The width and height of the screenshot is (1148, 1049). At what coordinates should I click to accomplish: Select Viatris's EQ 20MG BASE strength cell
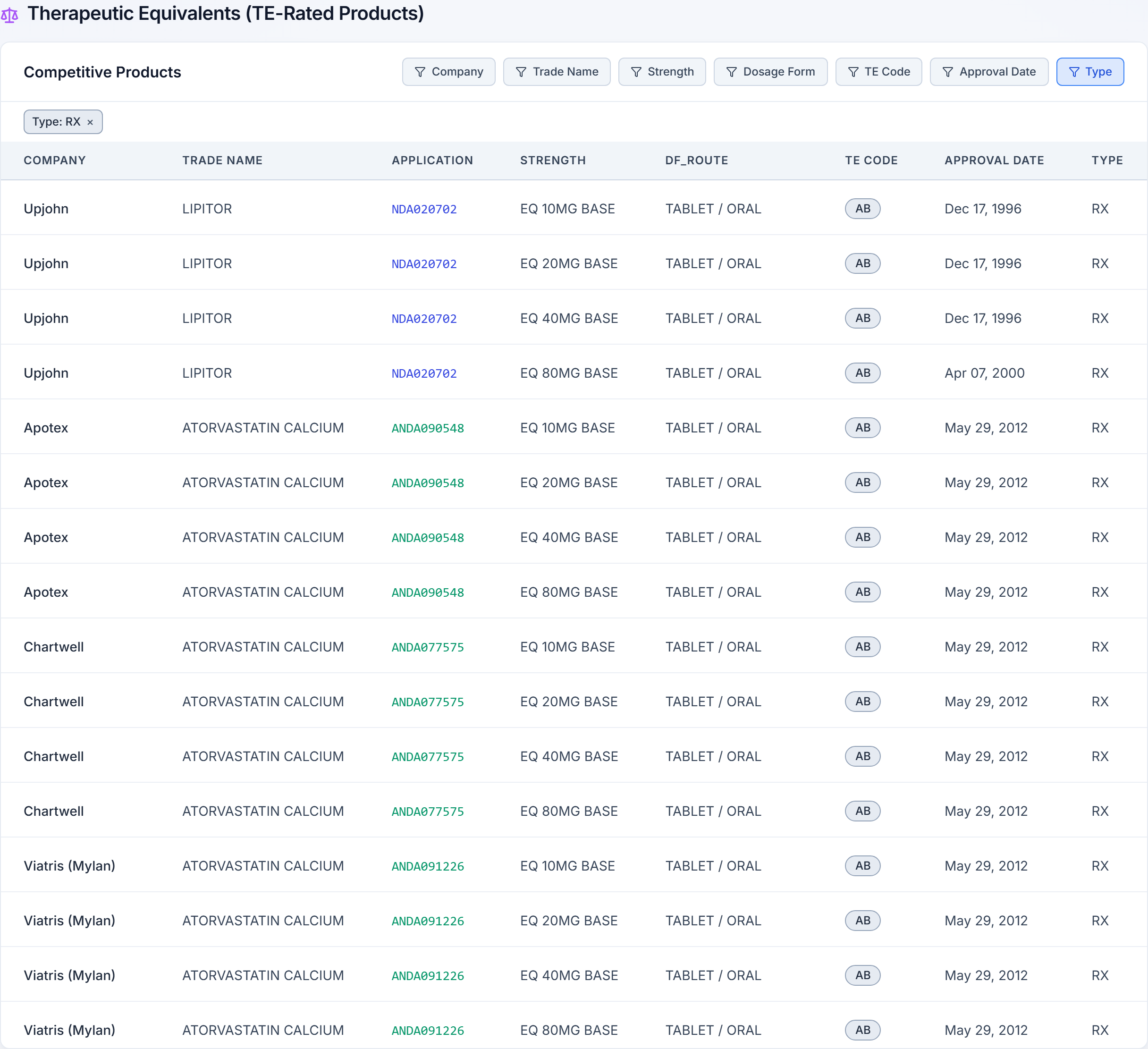pyautogui.click(x=569, y=920)
